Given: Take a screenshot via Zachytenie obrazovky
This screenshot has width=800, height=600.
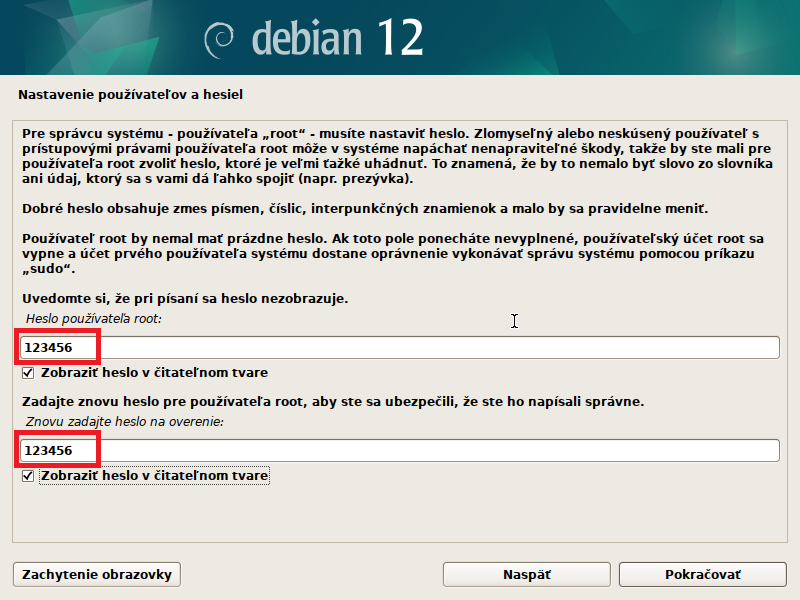Looking at the screenshot, I should [x=97, y=575].
